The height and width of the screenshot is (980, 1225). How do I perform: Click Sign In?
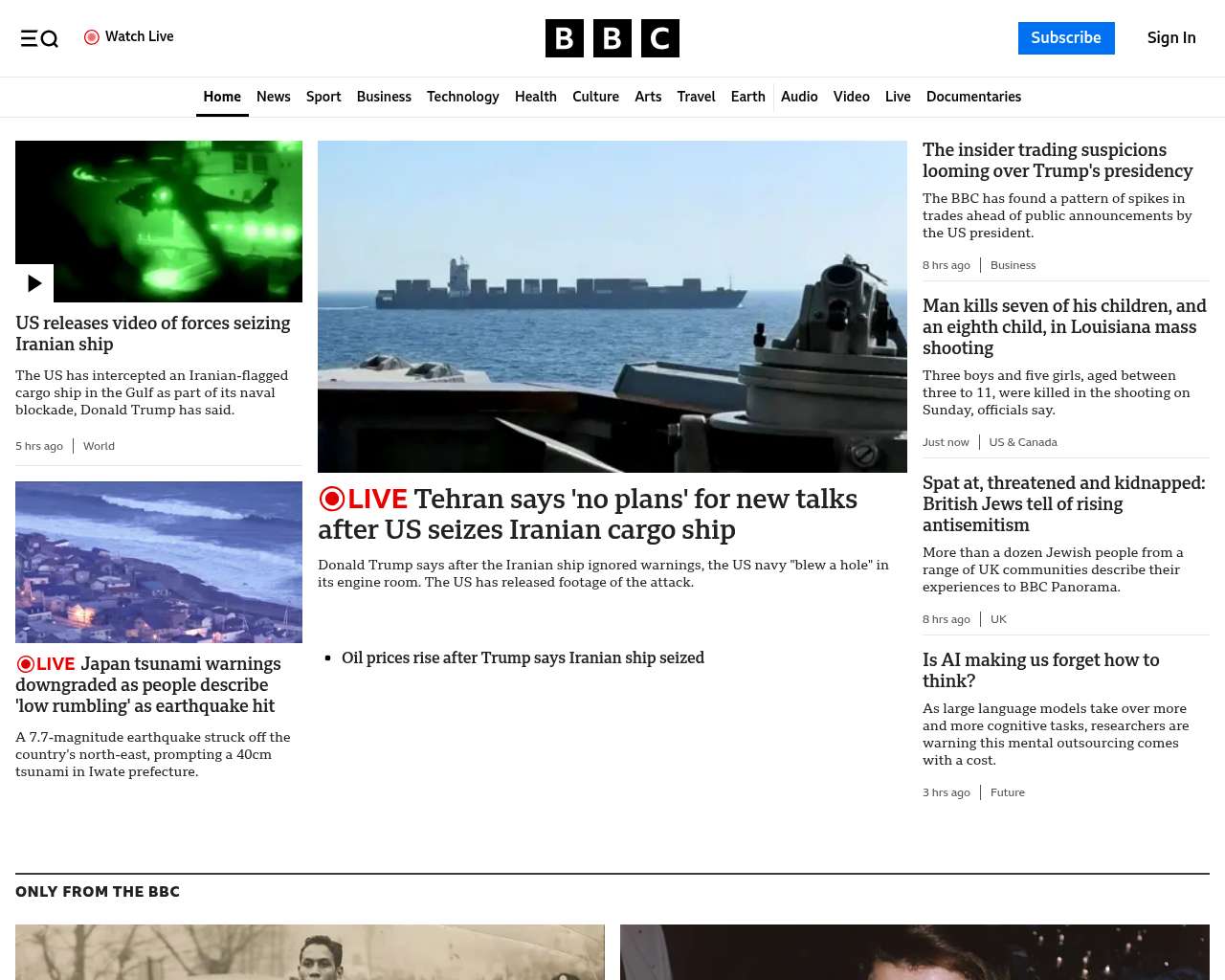coord(1170,38)
